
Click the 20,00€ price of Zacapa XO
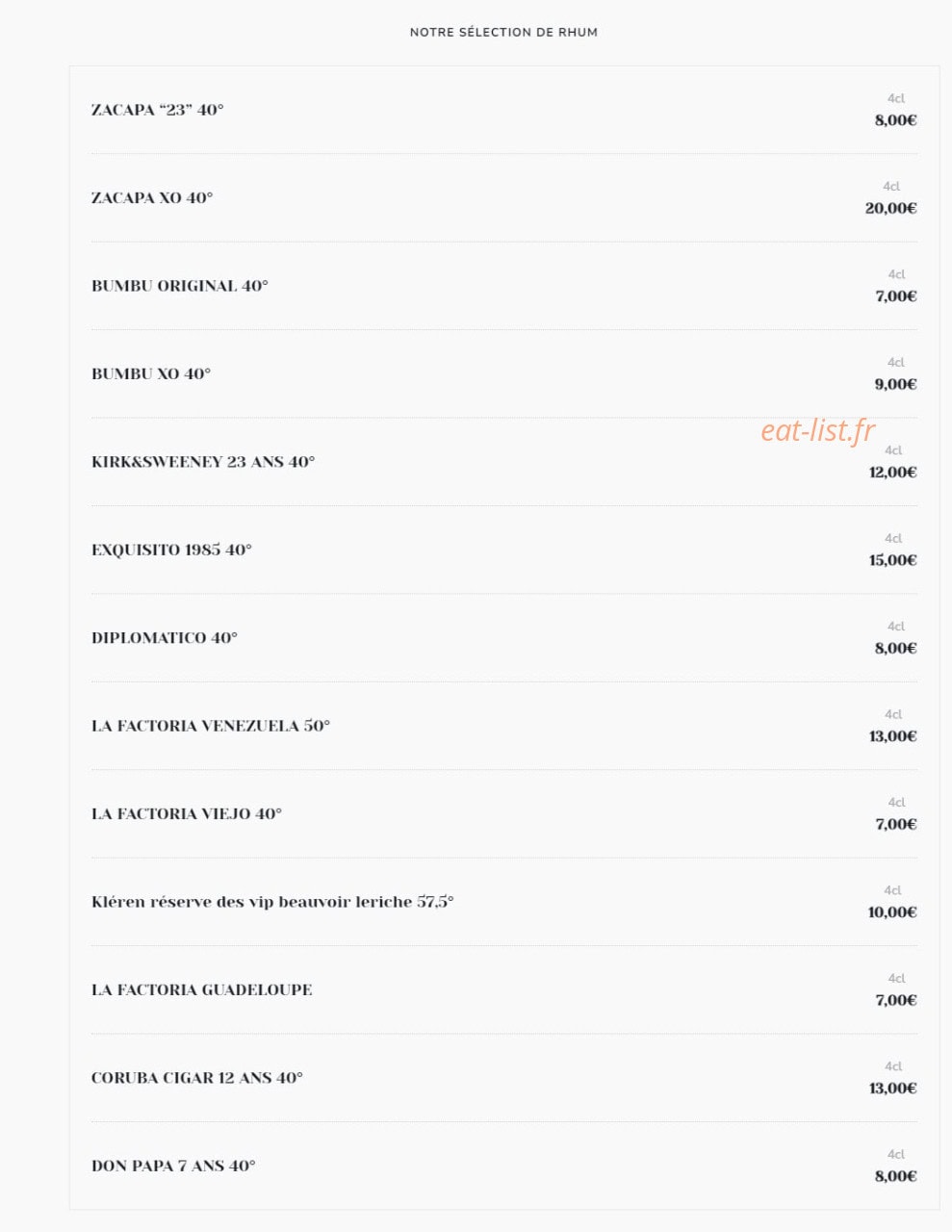890,208
